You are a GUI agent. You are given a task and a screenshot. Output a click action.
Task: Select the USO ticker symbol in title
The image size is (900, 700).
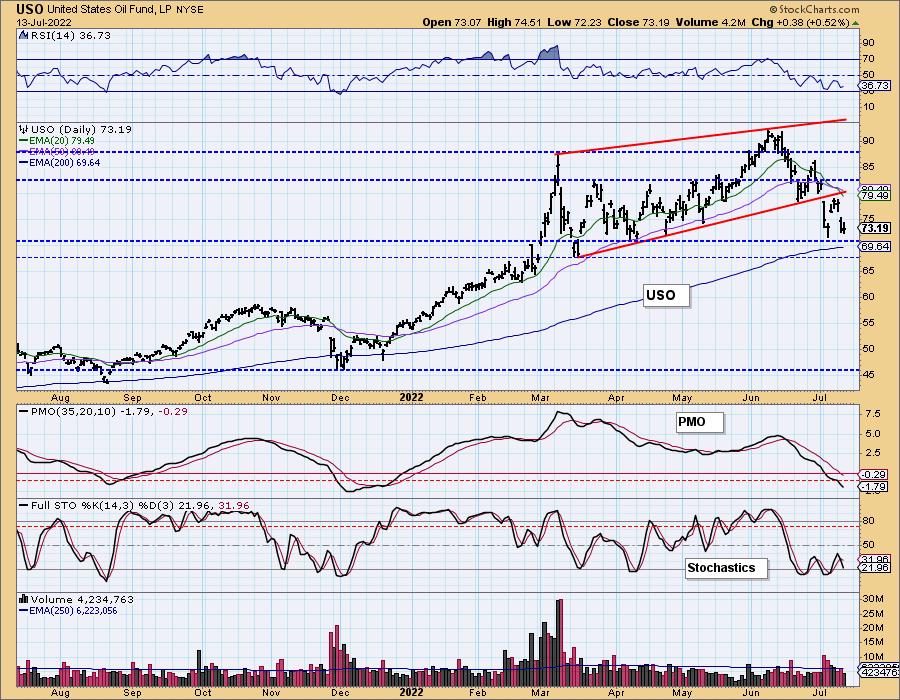30,9
